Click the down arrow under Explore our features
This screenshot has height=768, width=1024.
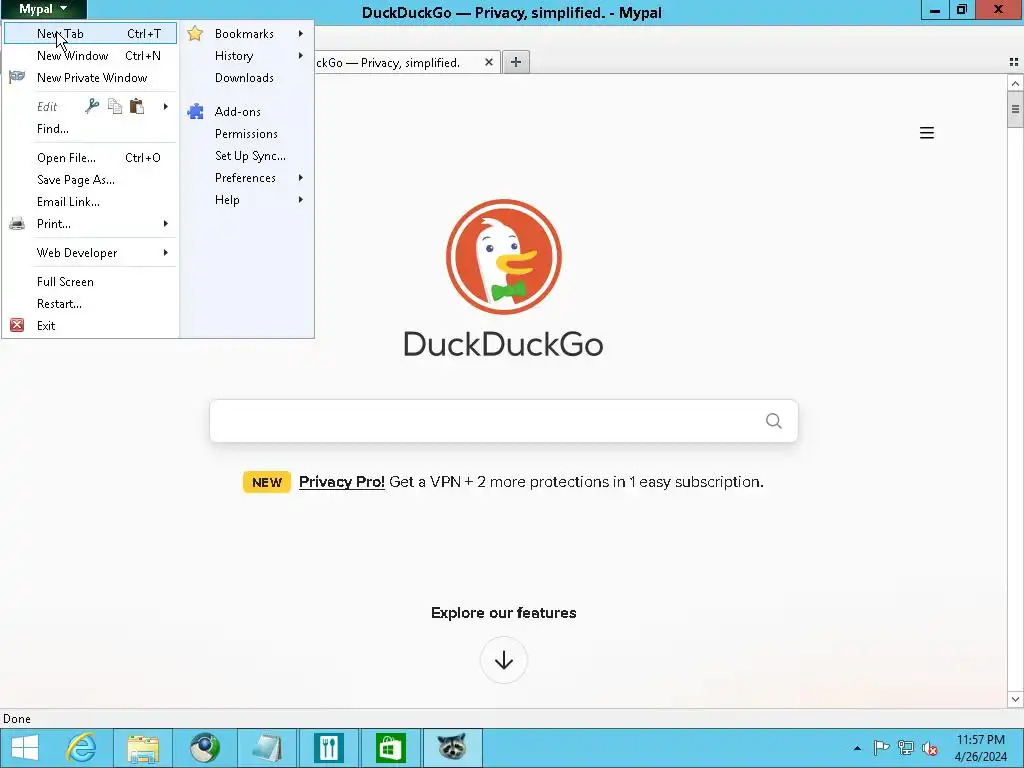pos(504,660)
